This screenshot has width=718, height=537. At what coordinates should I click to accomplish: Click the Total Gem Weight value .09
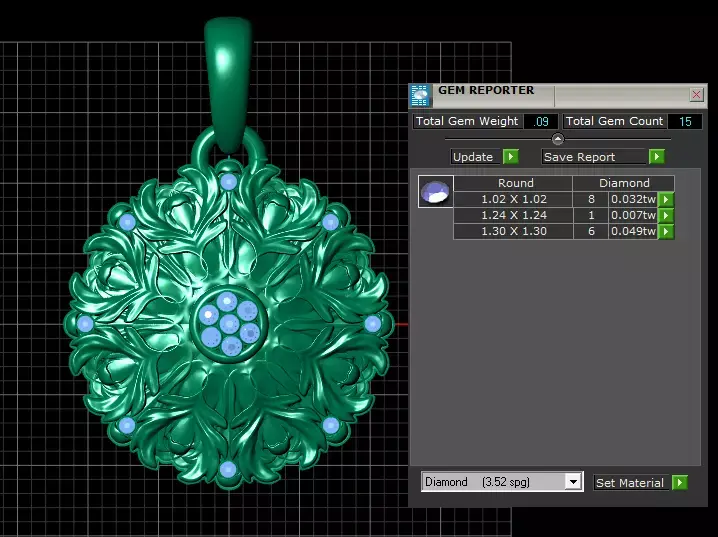pos(541,121)
